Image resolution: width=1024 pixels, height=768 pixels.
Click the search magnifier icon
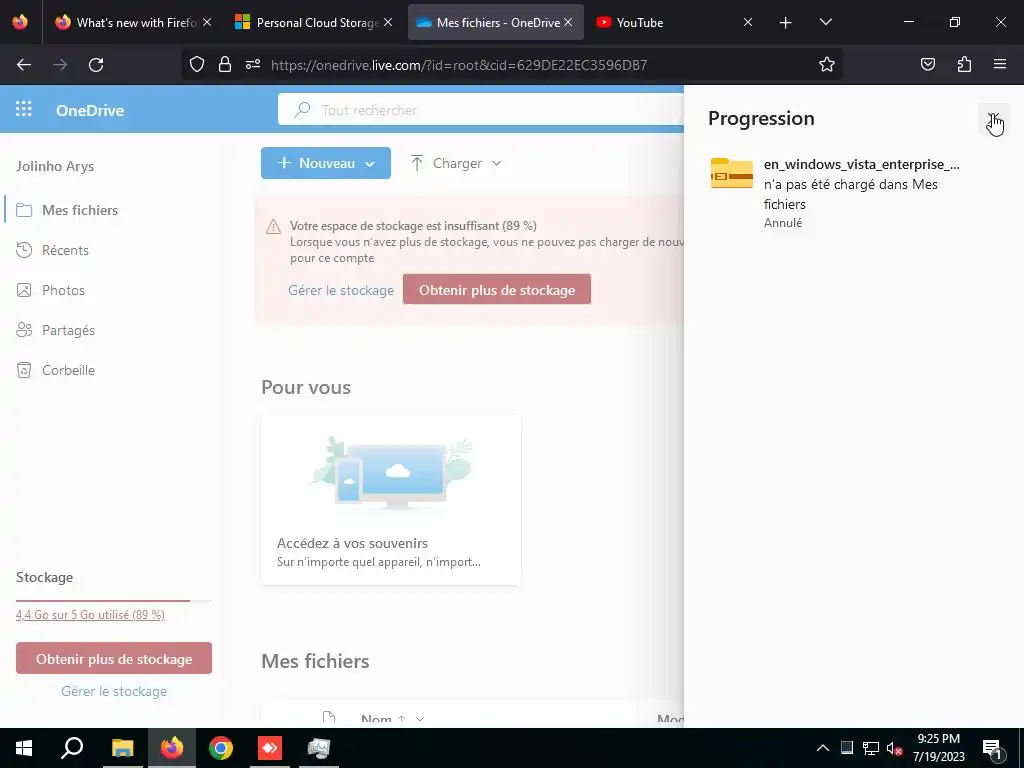tap(302, 110)
